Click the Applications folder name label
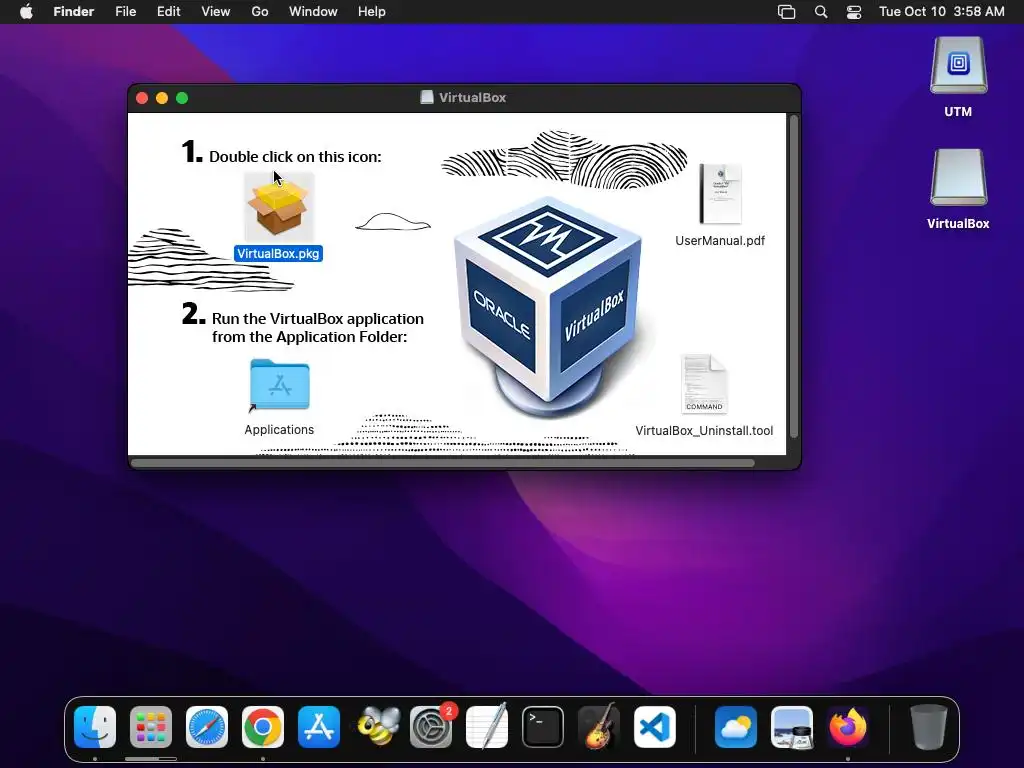 click(279, 430)
